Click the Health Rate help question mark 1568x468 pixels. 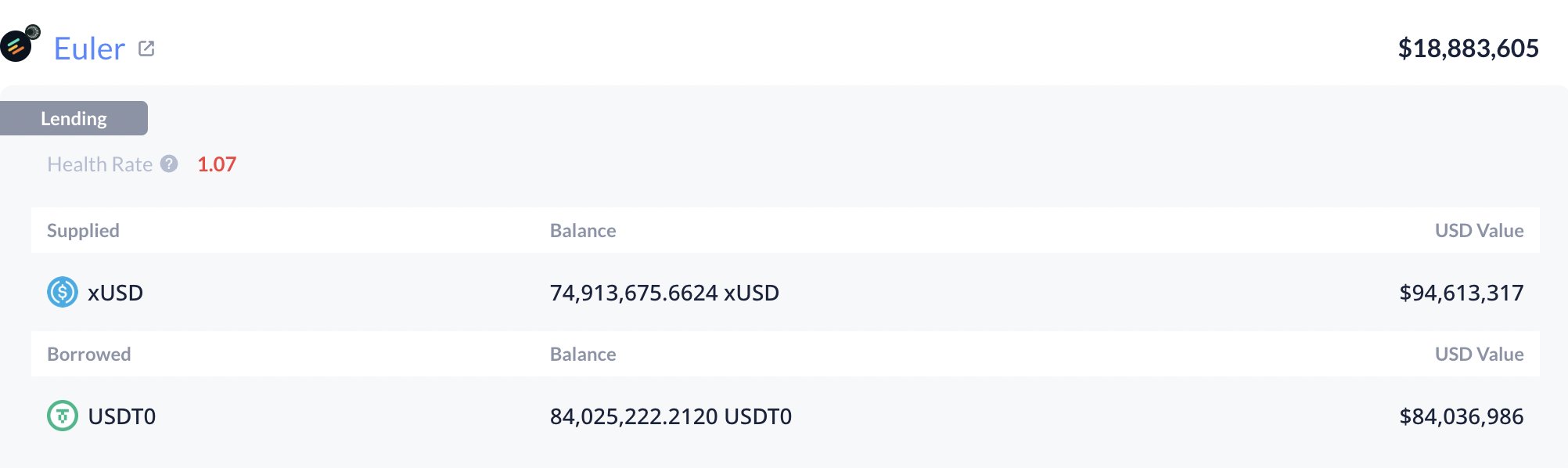[169, 164]
